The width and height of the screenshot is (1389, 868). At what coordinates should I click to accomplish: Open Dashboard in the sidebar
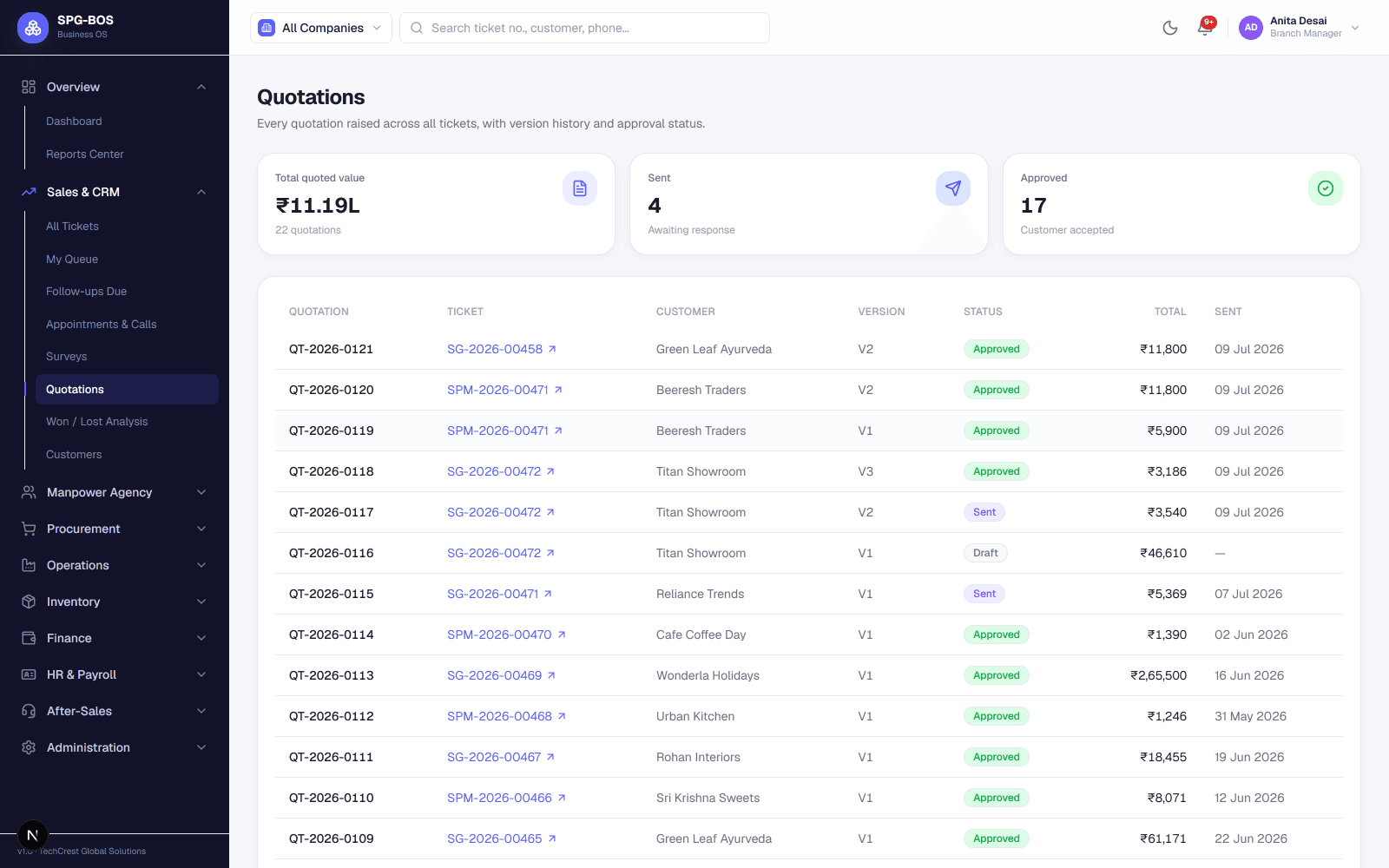[127, 122]
